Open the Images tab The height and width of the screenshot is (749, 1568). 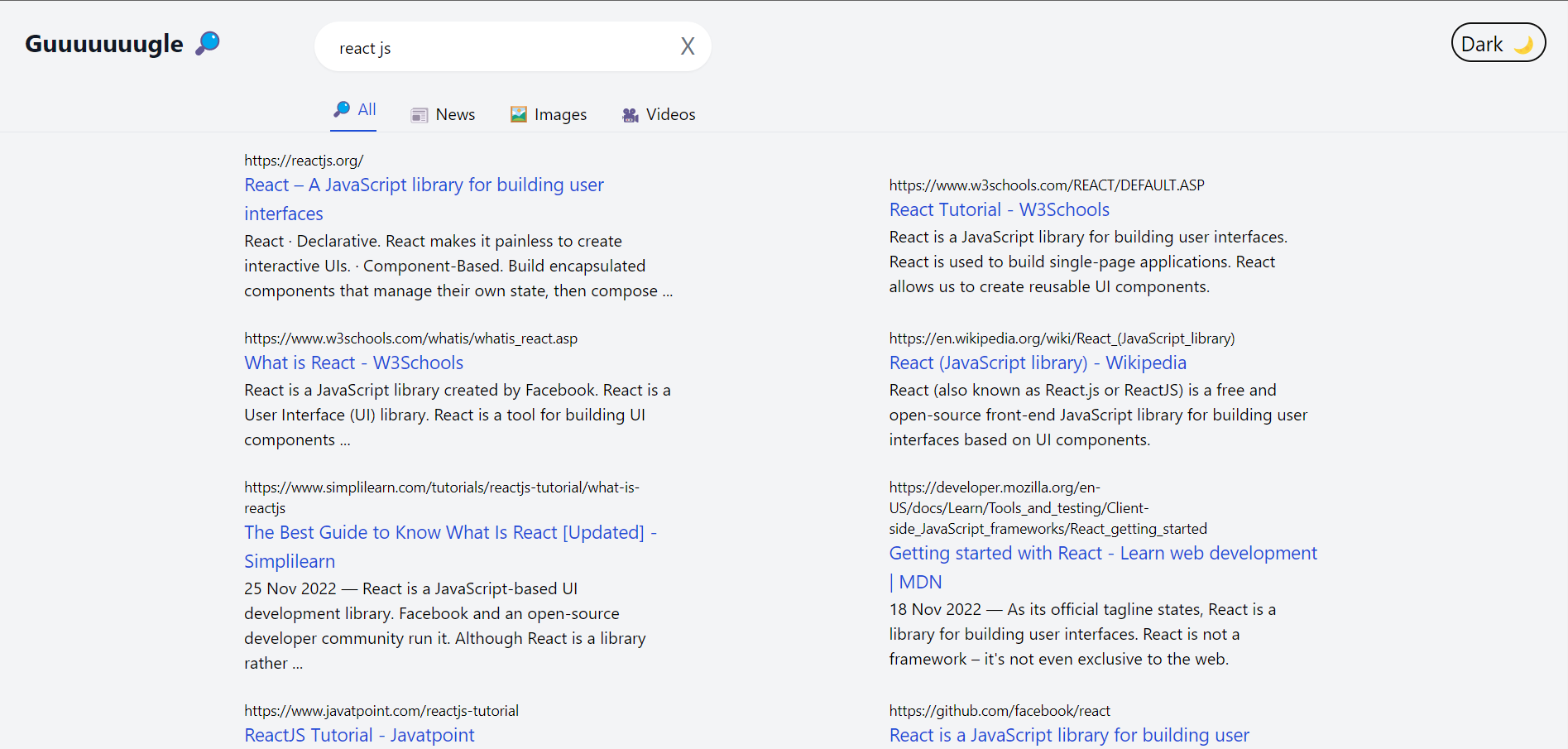click(x=560, y=115)
